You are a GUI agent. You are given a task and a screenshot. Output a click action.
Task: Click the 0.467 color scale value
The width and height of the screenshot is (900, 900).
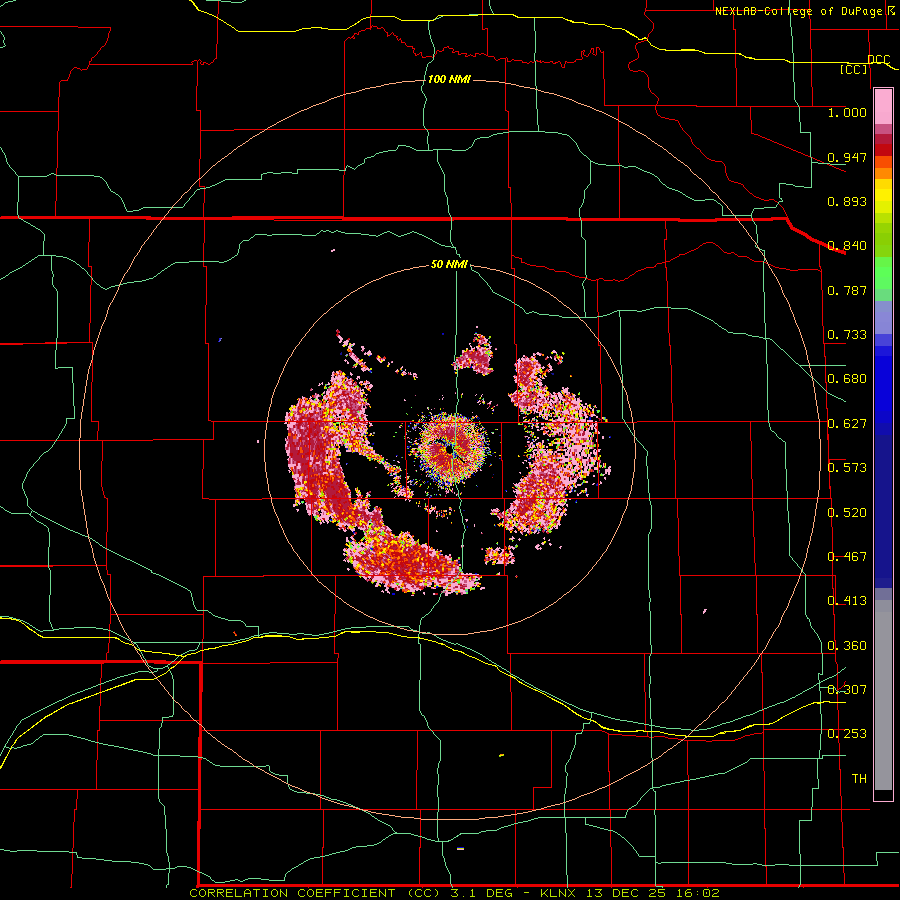coord(847,557)
